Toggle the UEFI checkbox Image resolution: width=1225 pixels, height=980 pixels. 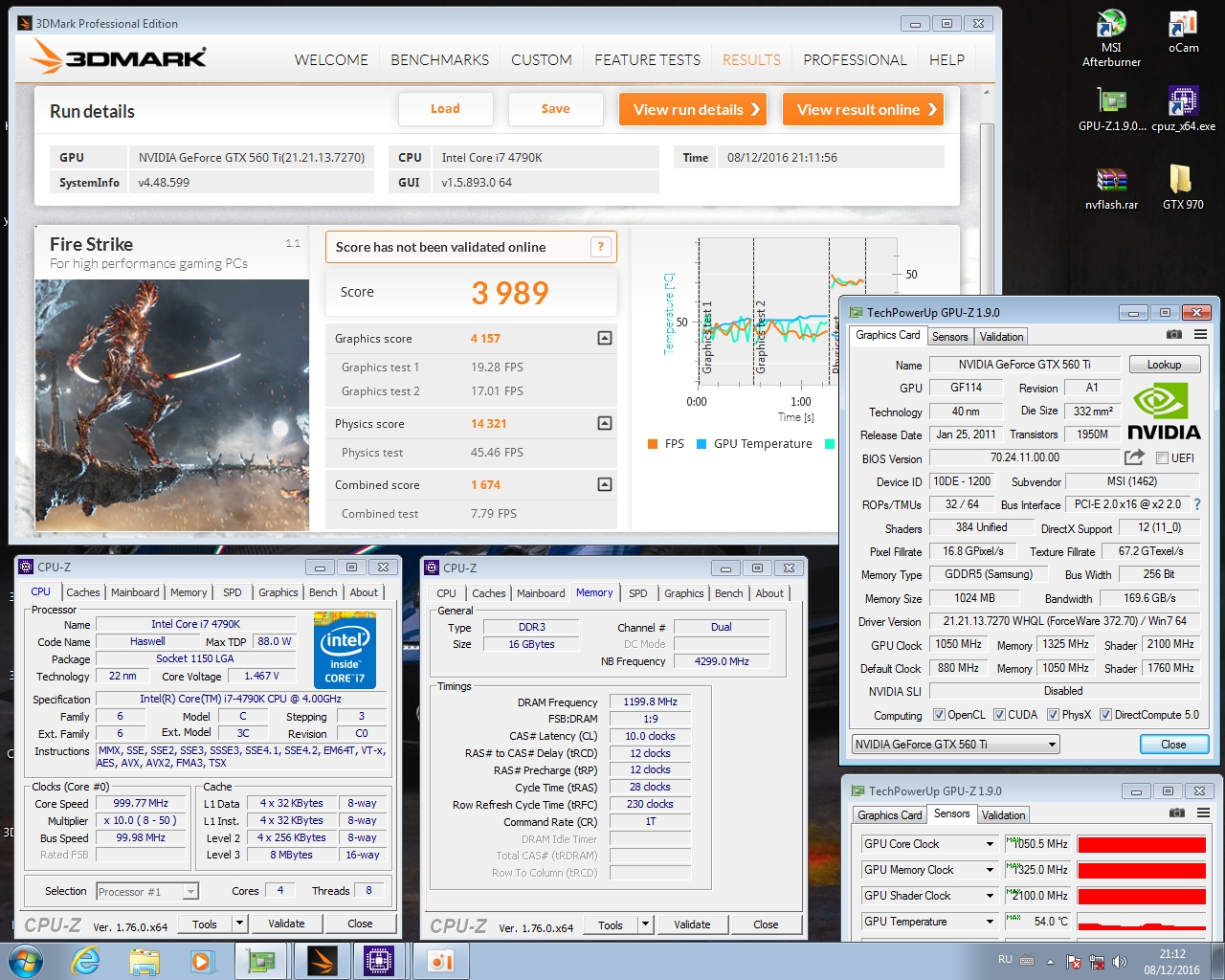tap(1162, 458)
